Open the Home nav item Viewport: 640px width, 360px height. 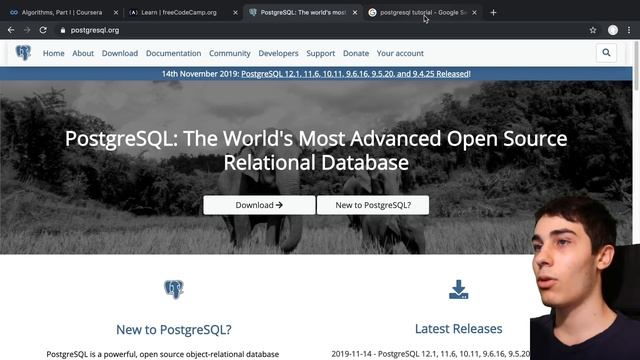point(53,53)
